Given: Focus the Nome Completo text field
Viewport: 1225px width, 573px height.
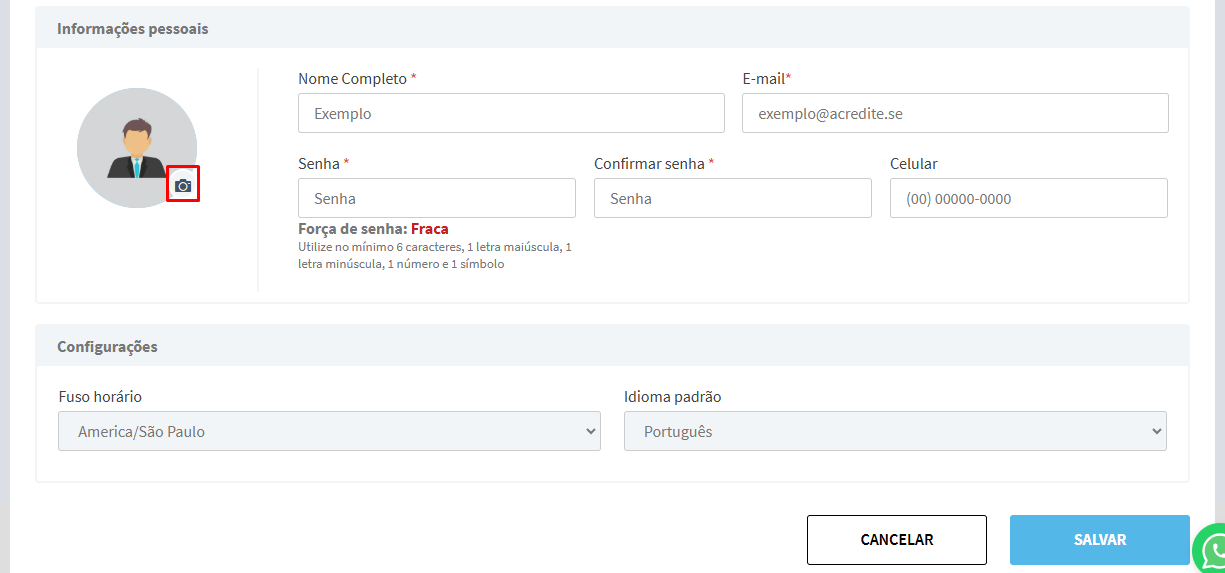Looking at the screenshot, I should click(x=511, y=114).
